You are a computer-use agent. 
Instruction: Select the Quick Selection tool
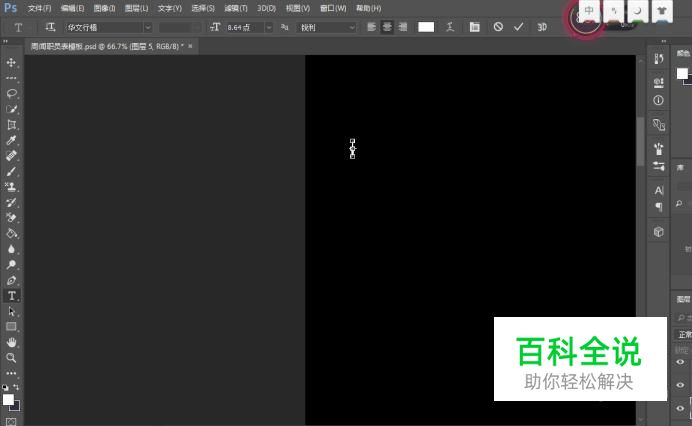pos(11,109)
